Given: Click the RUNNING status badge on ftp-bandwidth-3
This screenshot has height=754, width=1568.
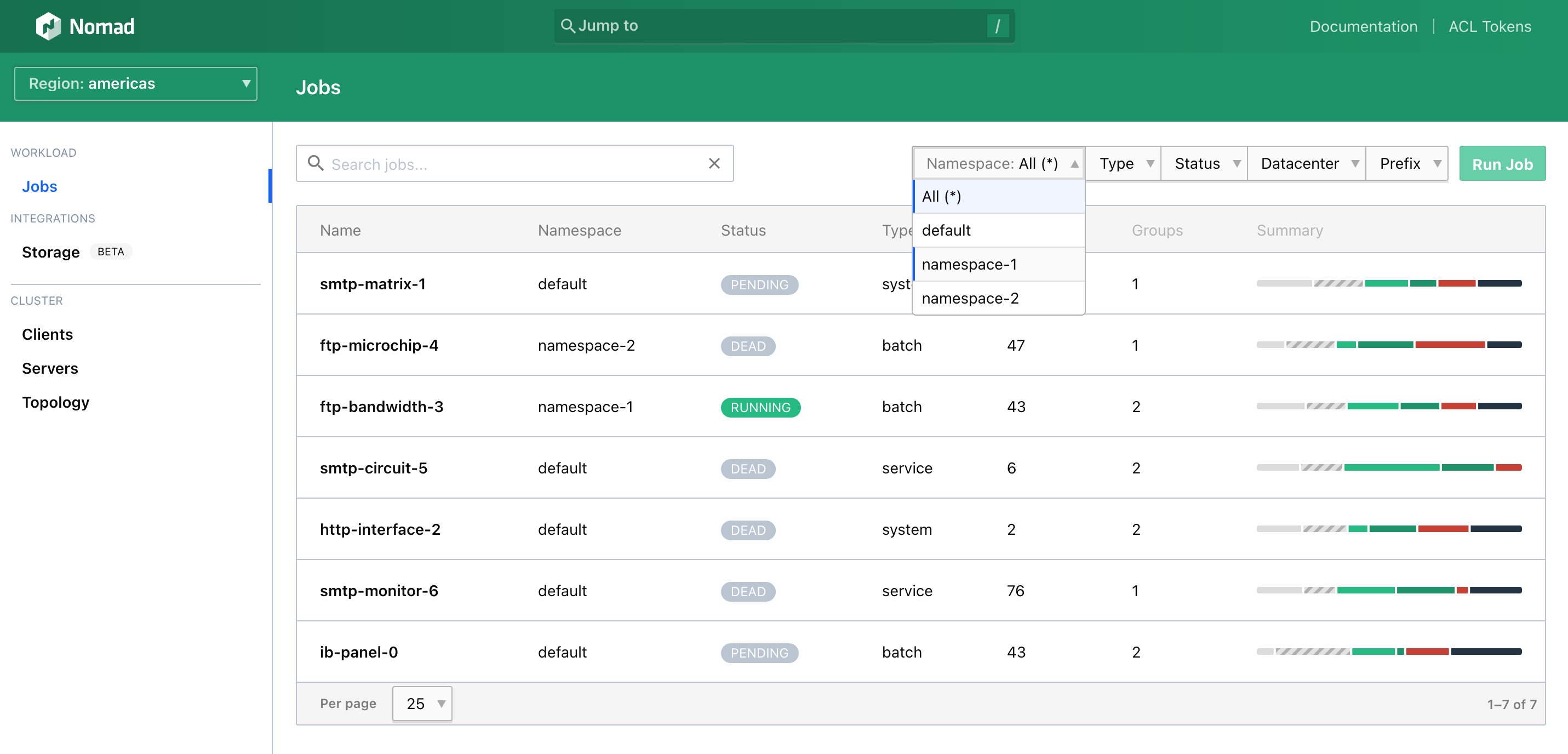Looking at the screenshot, I should click(760, 407).
